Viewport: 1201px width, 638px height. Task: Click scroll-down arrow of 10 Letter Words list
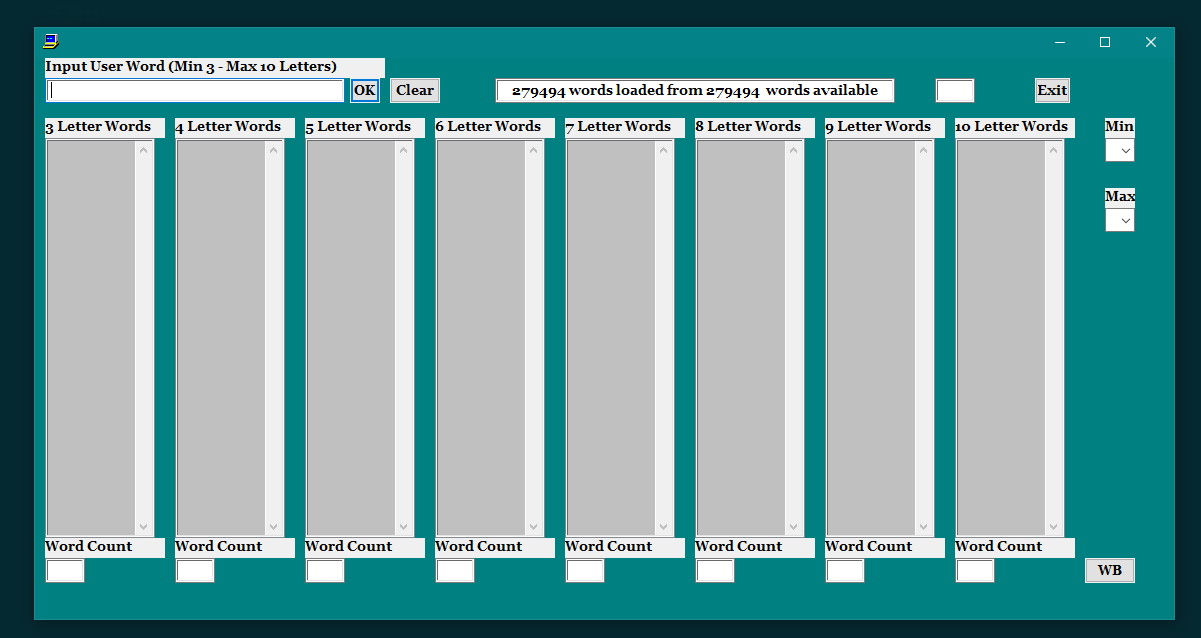click(1054, 527)
